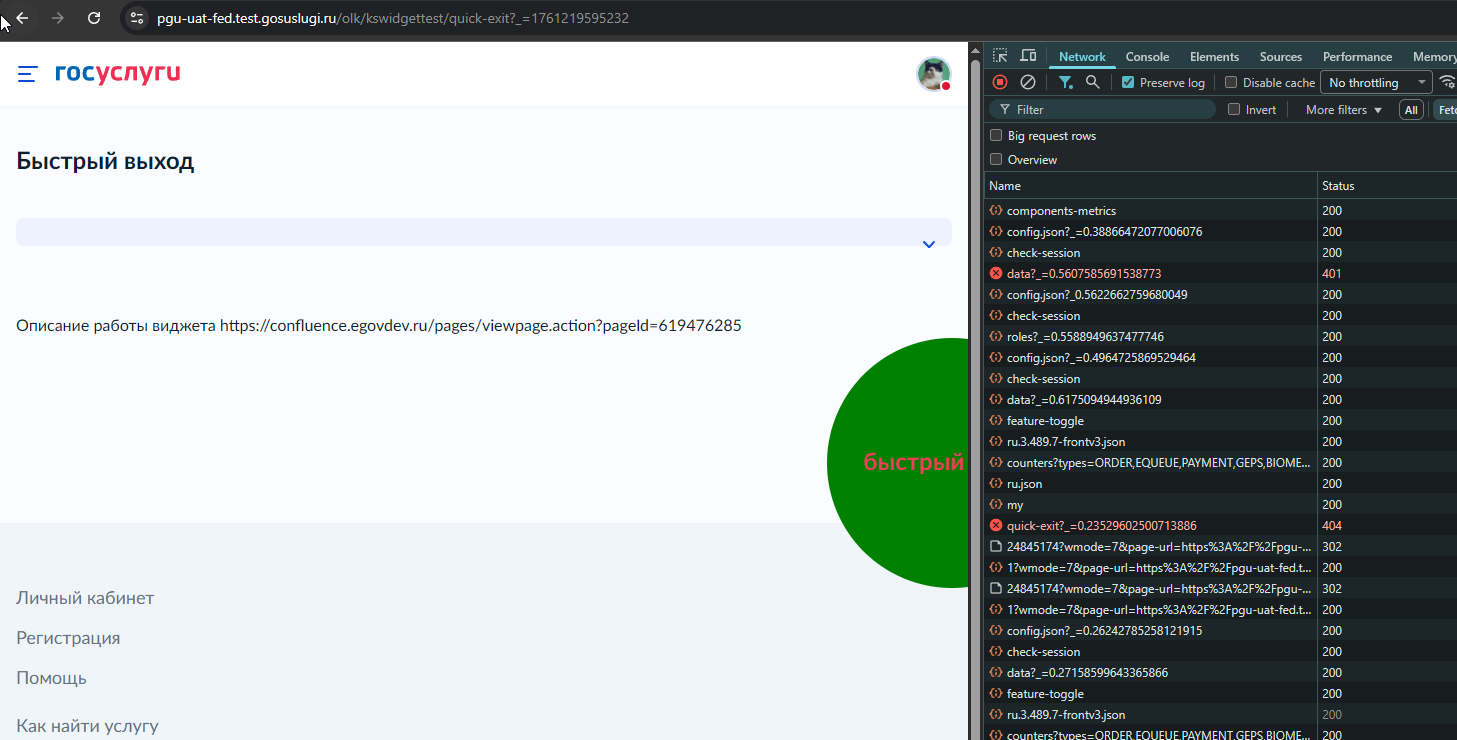The height and width of the screenshot is (740, 1457).
Task: Click the network Filter text field
Action: (x=1103, y=110)
